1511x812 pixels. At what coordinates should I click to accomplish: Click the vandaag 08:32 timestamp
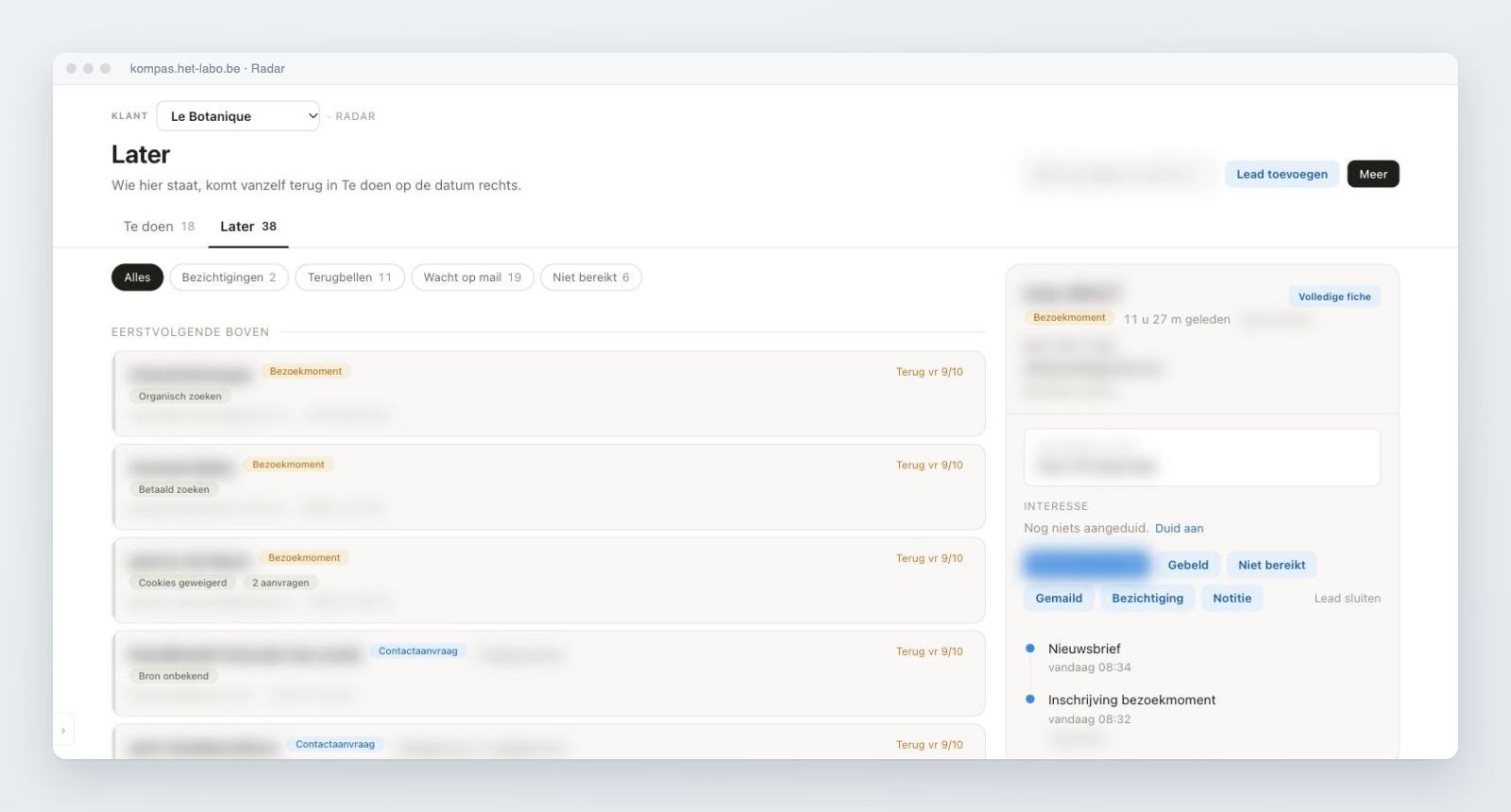[x=1089, y=719]
